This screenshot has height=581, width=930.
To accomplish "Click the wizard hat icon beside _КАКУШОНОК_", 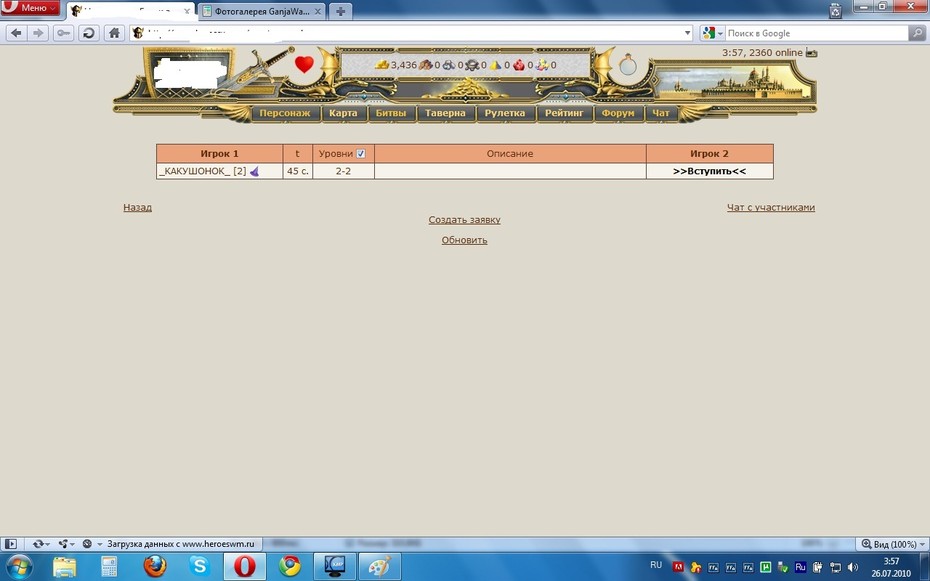I will (254, 171).
